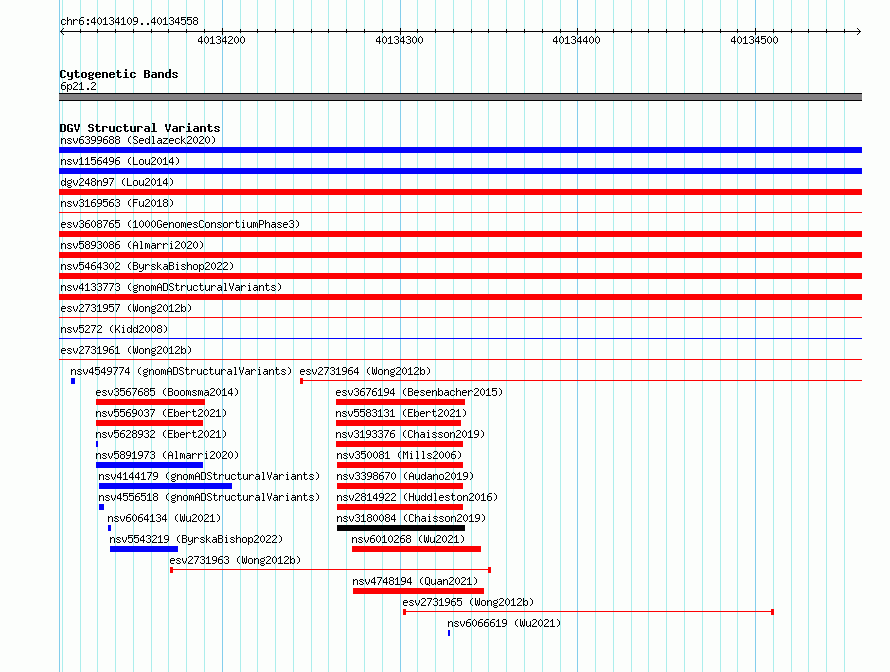This screenshot has width=890, height=672.
Task: Open esv3608765 (1000GenomesConsortiumPhase3) variant
Action: point(180,224)
